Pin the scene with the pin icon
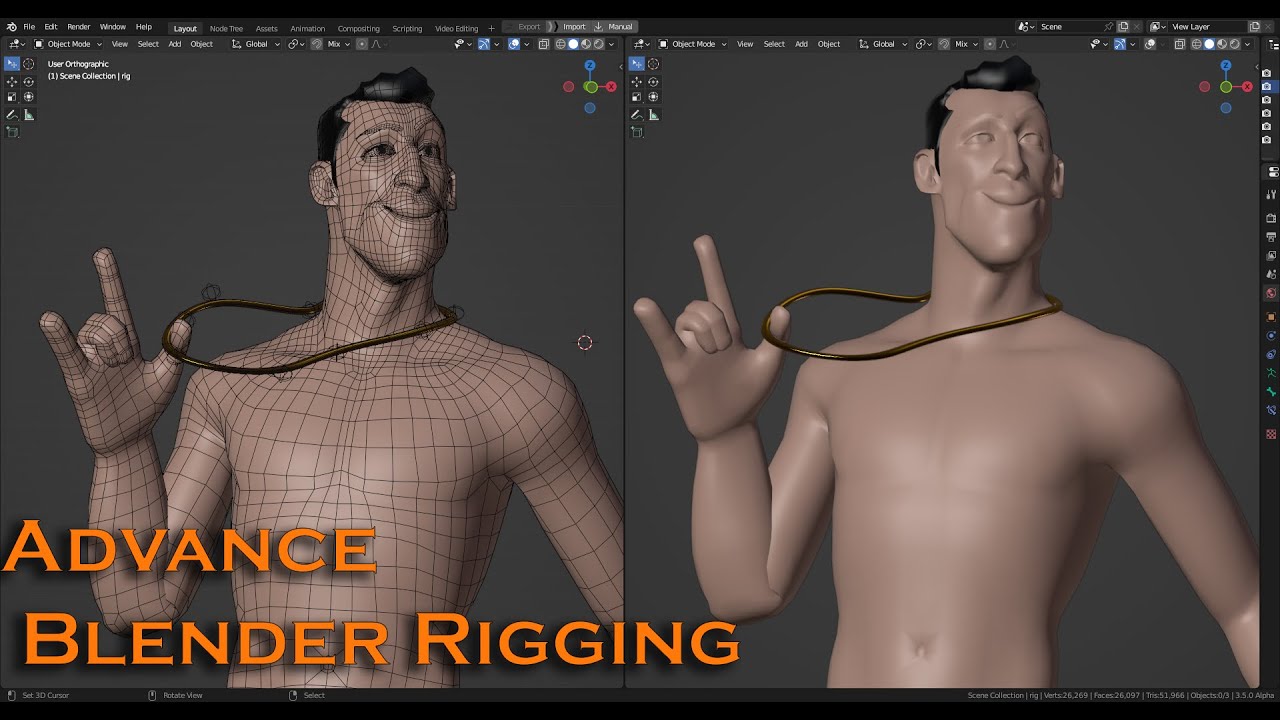The width and height of the screenshot is (1280, 720). 1108,27
